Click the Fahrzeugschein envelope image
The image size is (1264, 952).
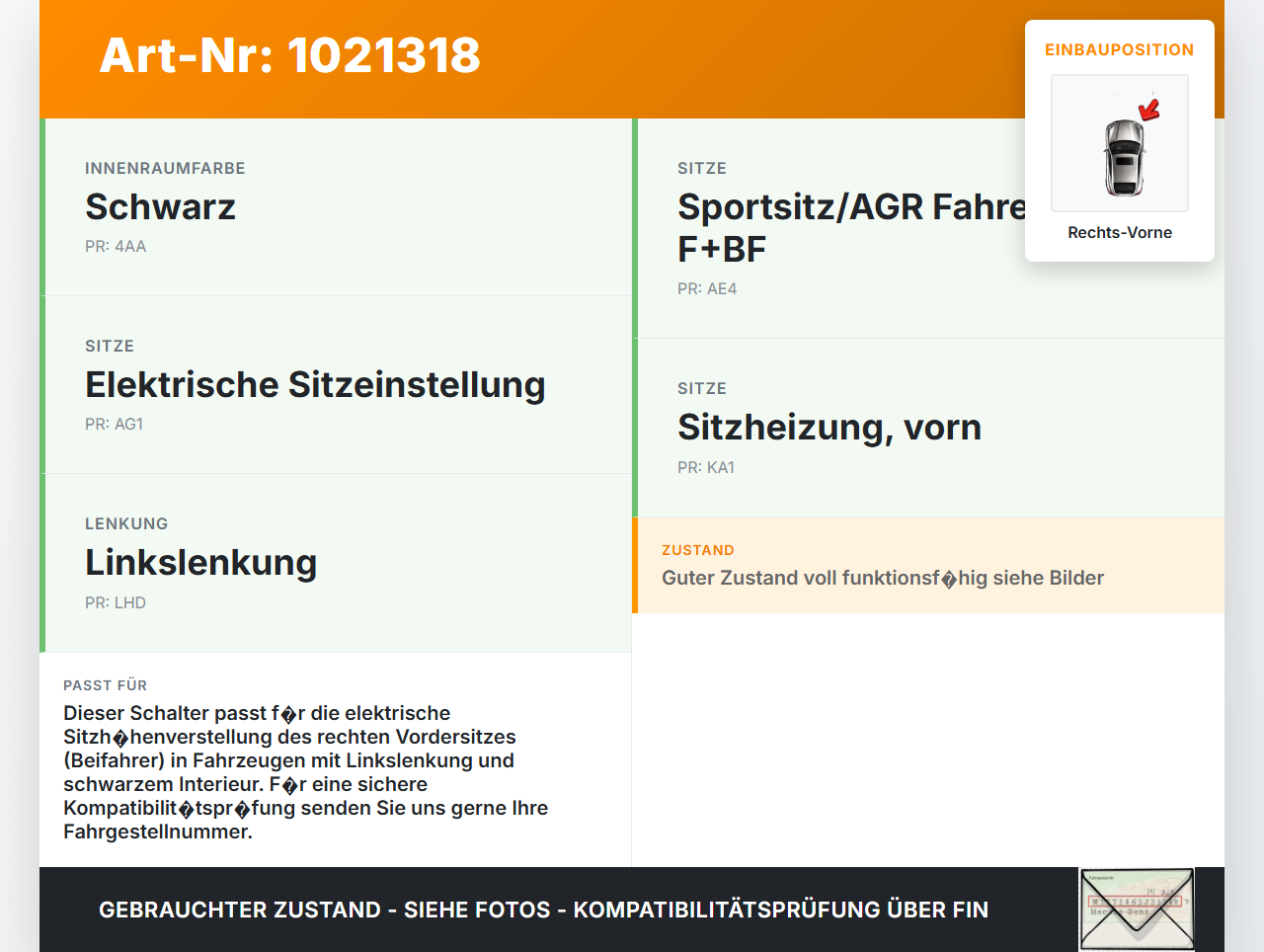coord(1136,909)
